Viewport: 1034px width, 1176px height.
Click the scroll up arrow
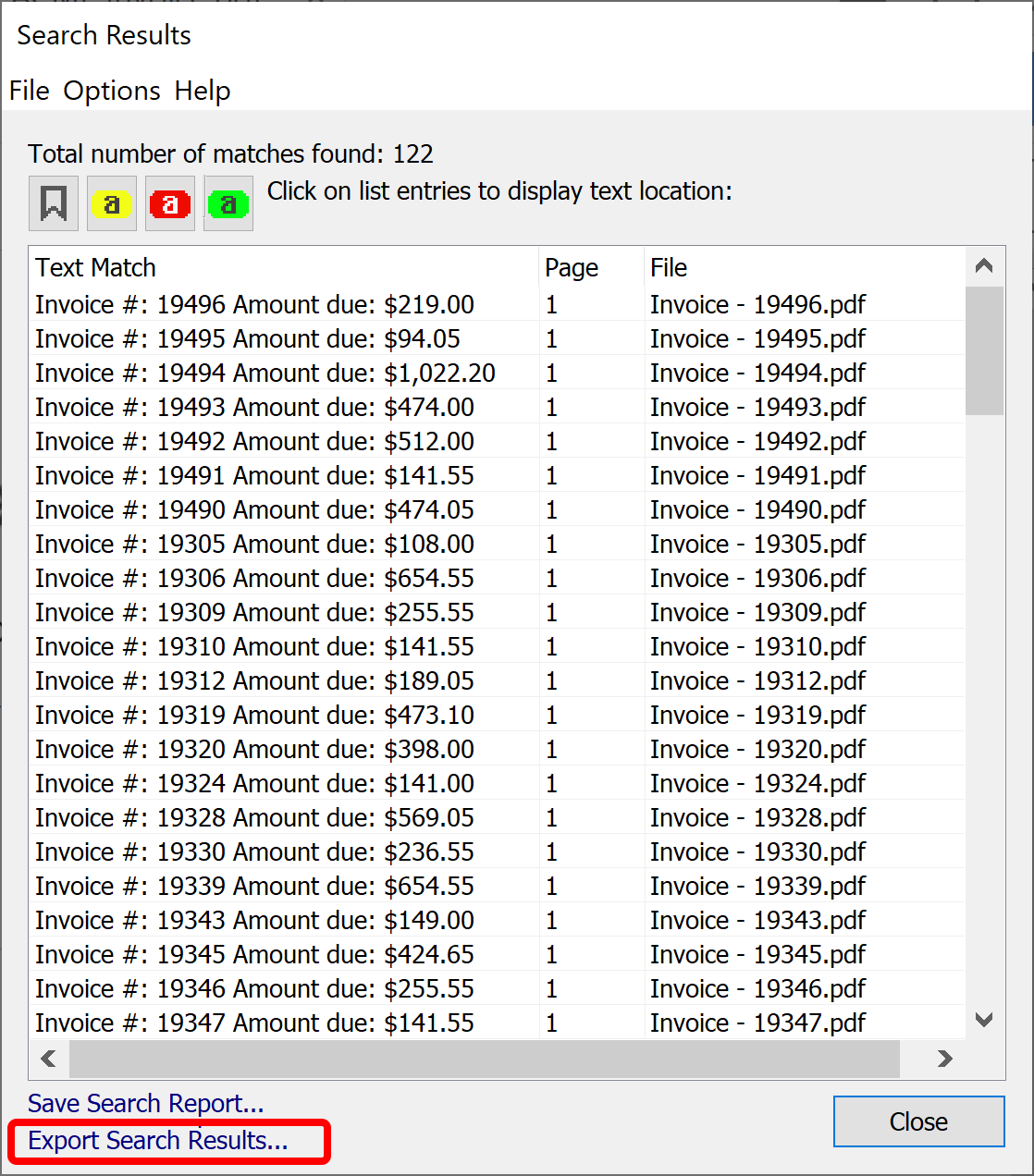(984, 266)
